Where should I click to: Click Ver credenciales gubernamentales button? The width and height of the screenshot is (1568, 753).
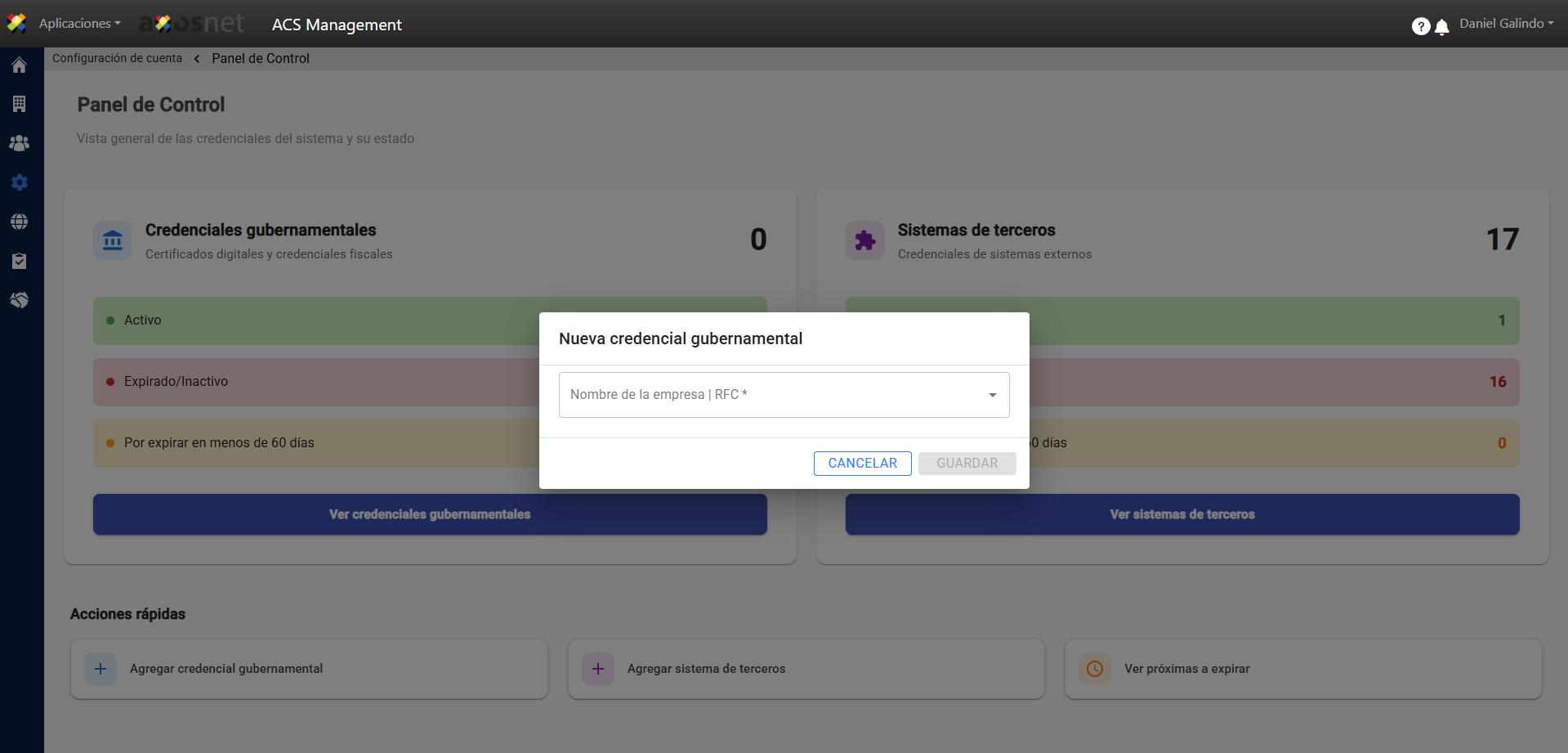coord(430,514)
